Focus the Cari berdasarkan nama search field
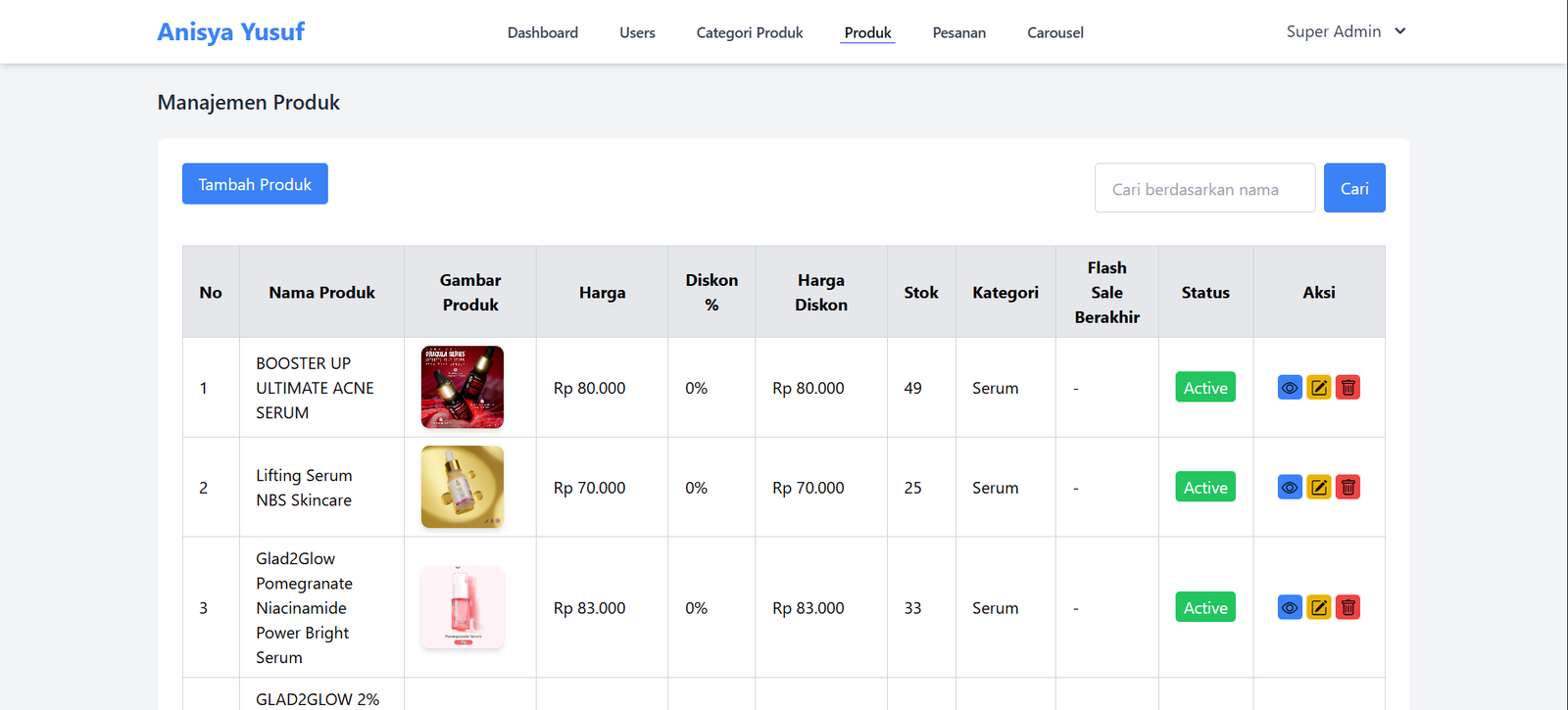The height and width of the screenshot is (710, 1568). [x=1204, y=188]
